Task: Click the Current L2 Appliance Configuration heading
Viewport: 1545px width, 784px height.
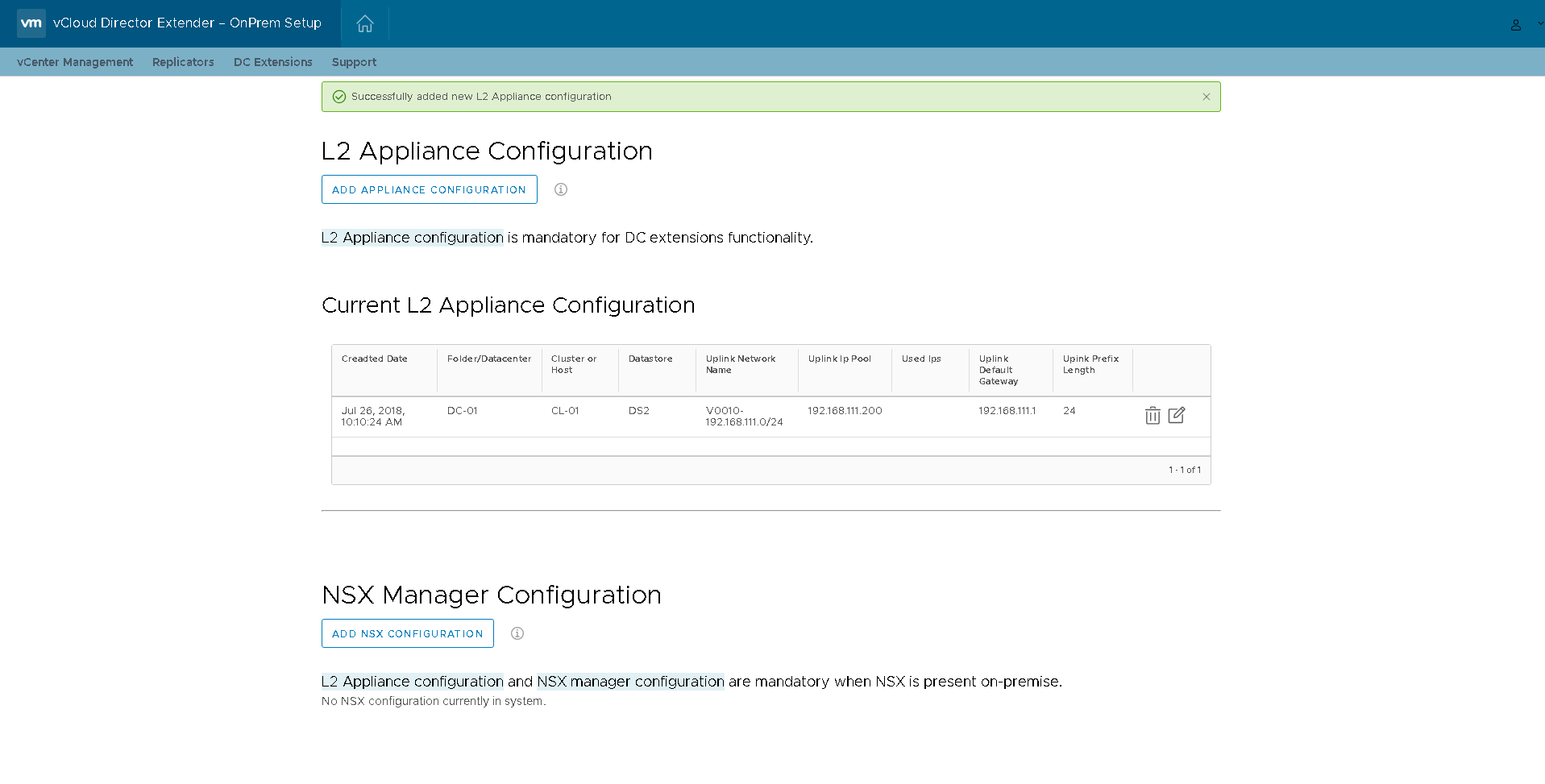Action: (509, 305)
